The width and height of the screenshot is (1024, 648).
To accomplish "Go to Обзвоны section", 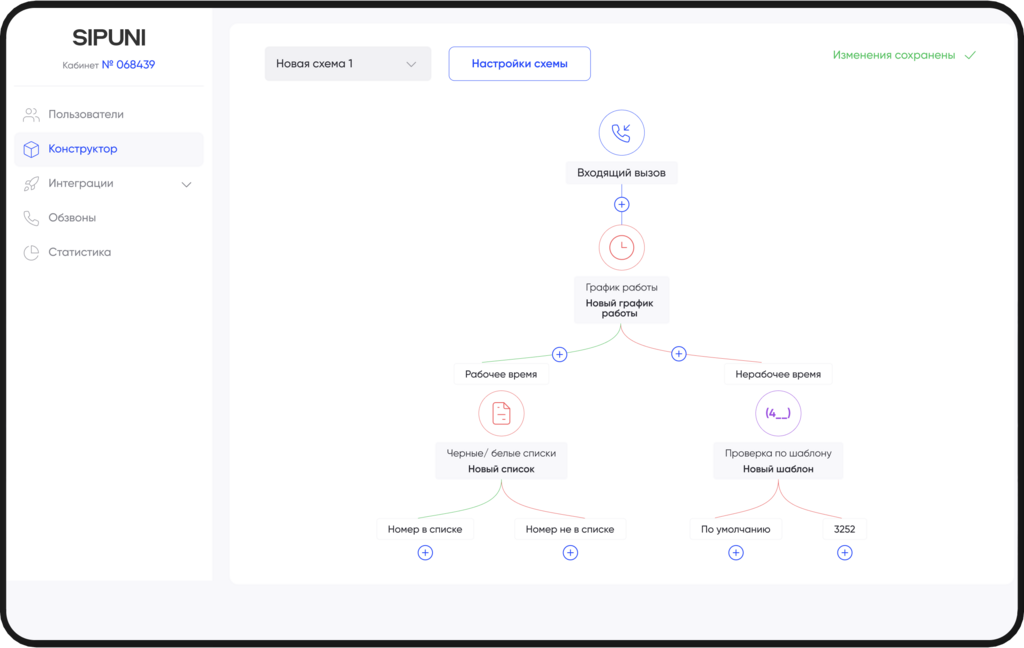I will coord(72,218).
